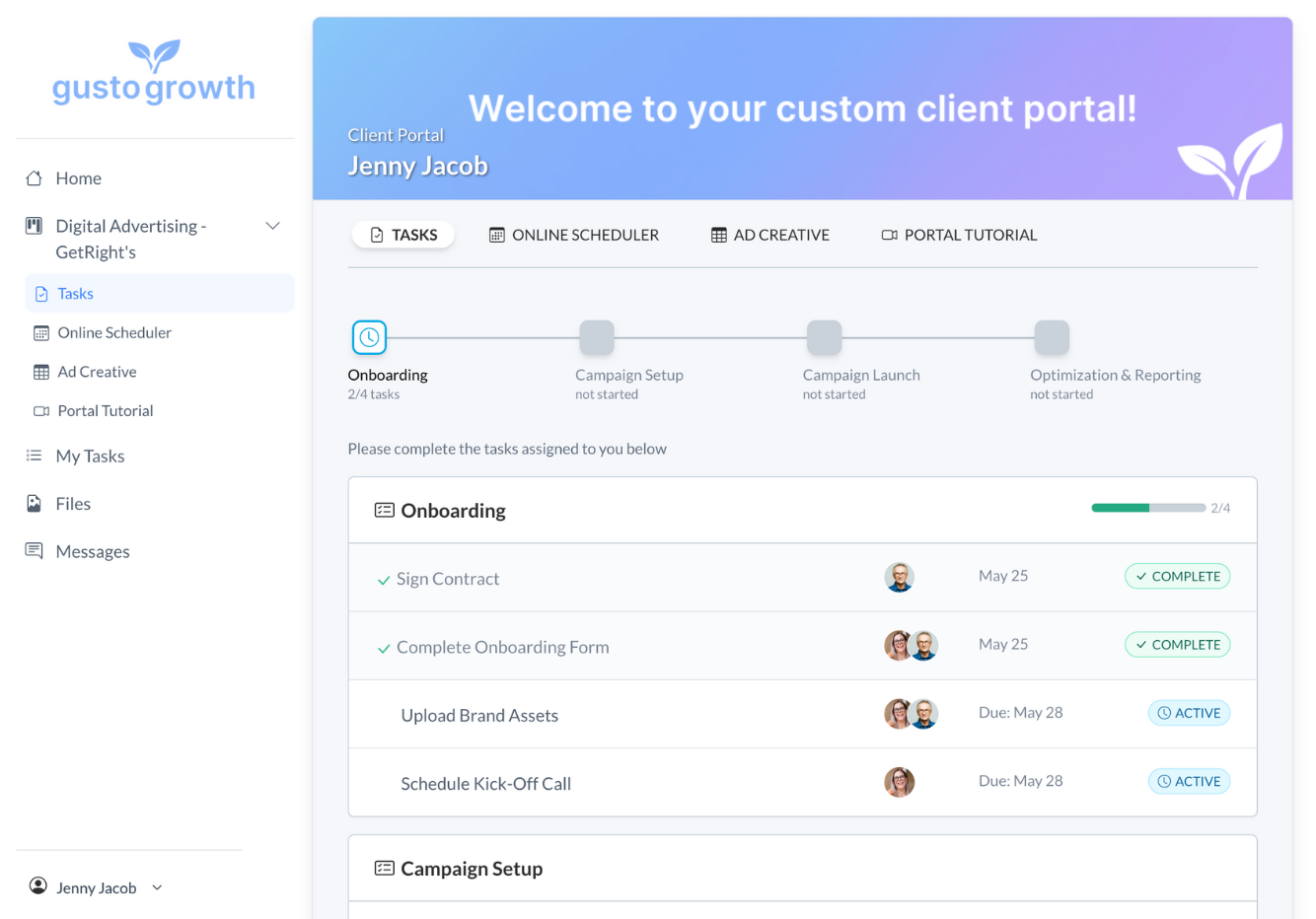Switch to the TASKS tab

403,235
